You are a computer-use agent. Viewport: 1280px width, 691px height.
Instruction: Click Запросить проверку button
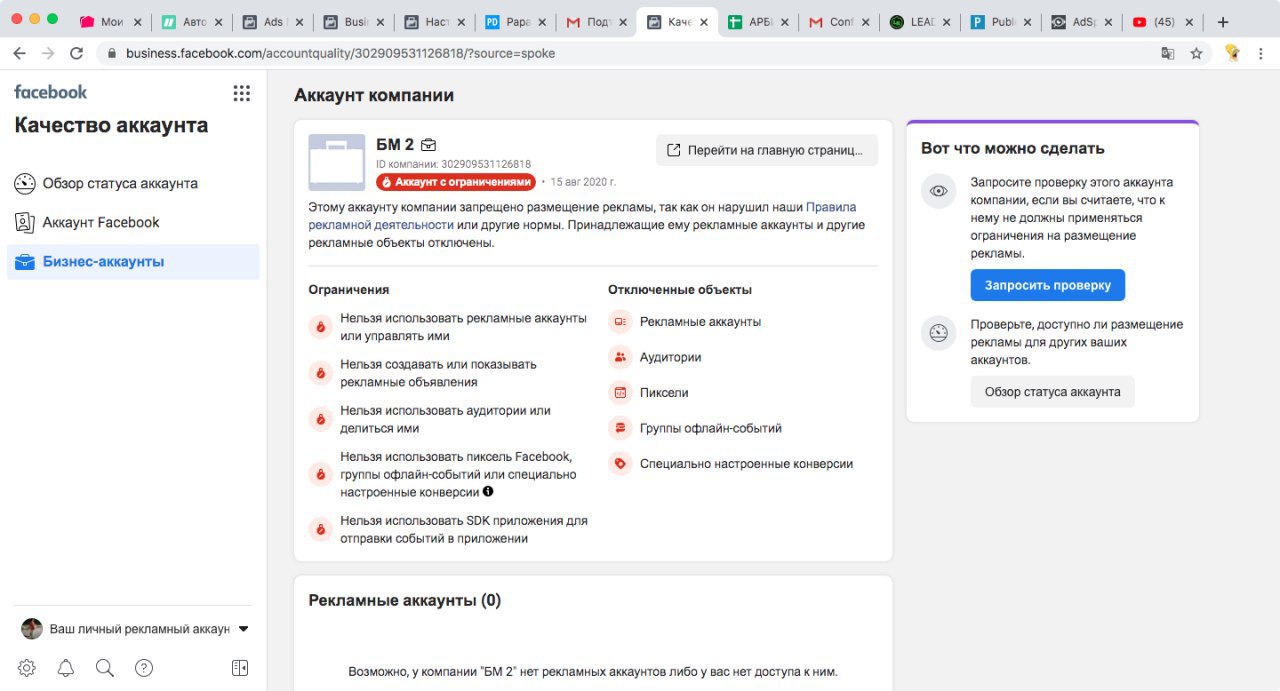[1047, 285]
